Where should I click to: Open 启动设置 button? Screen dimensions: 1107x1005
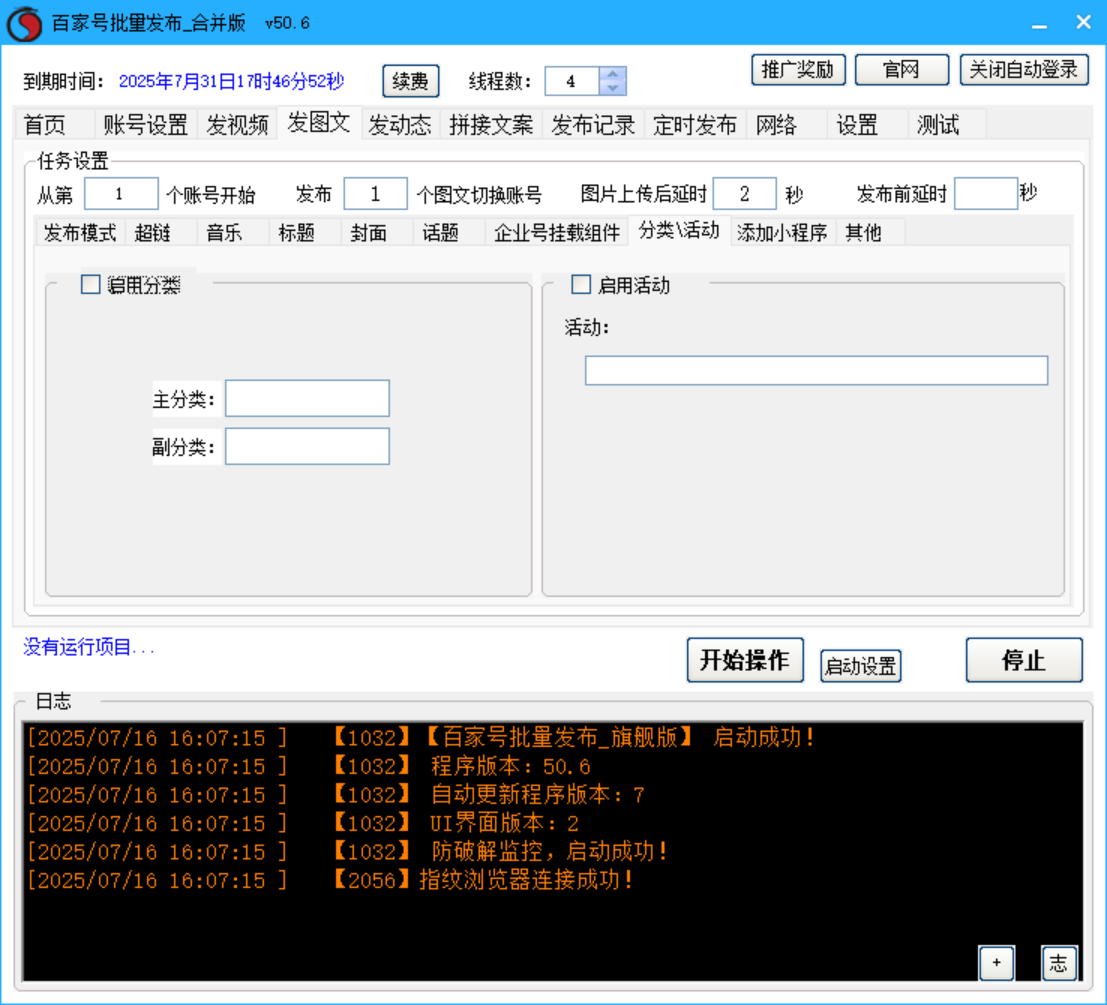click(861, 666)
